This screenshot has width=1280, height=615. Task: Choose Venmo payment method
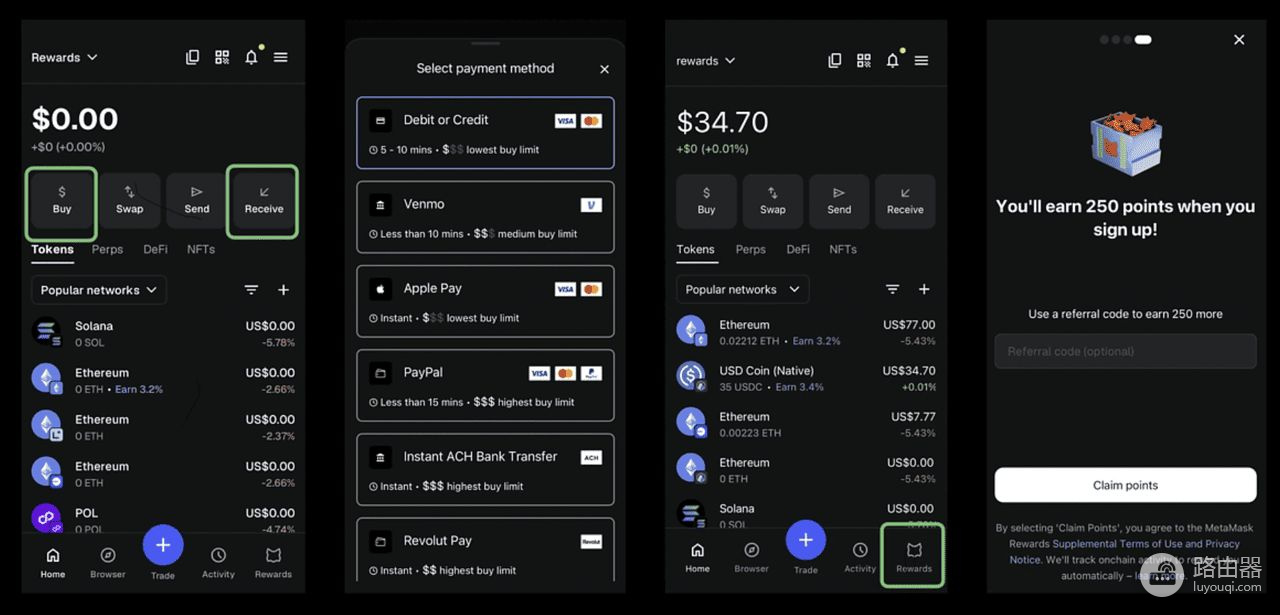(x=485, y=217)
